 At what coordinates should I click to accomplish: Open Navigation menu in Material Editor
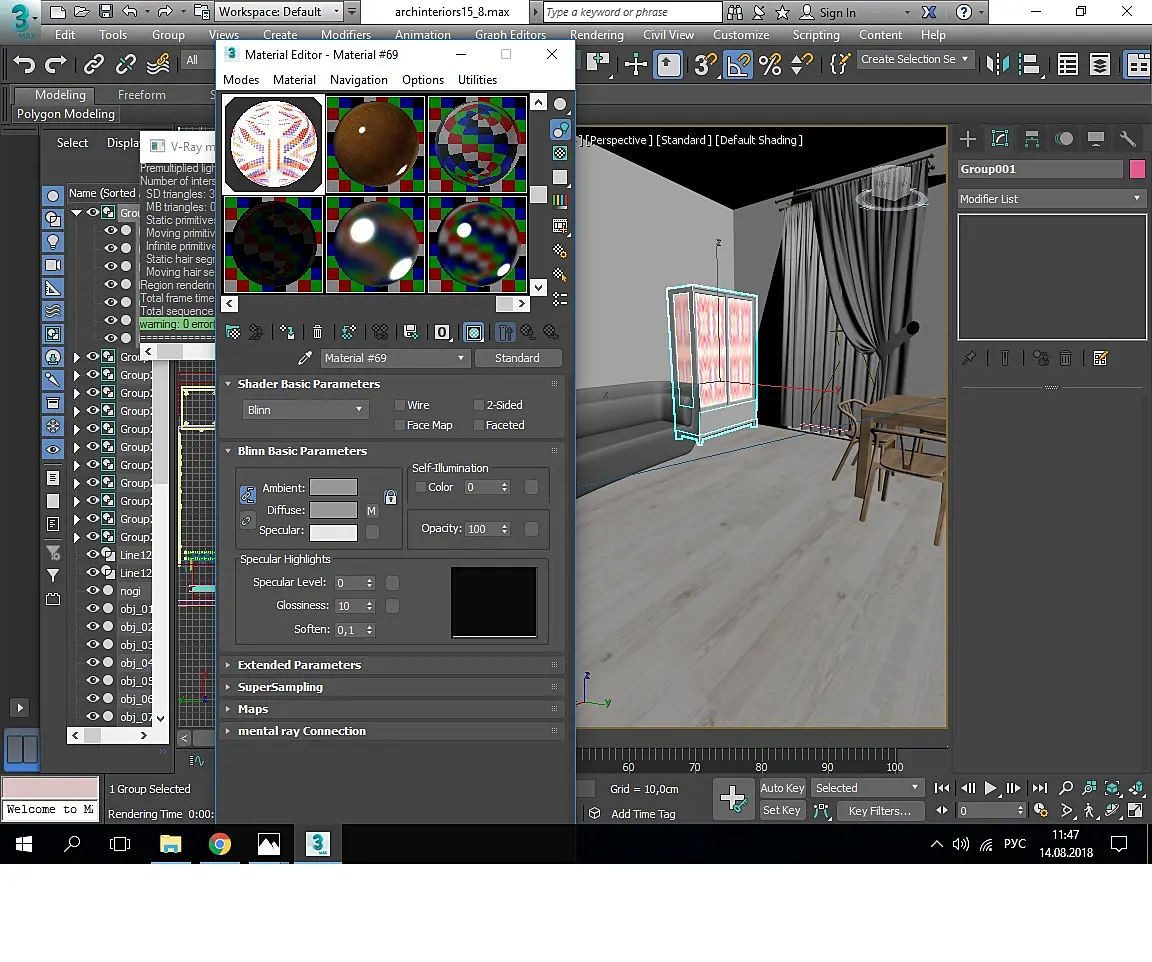pyautogui.click(x=359, y=79)
